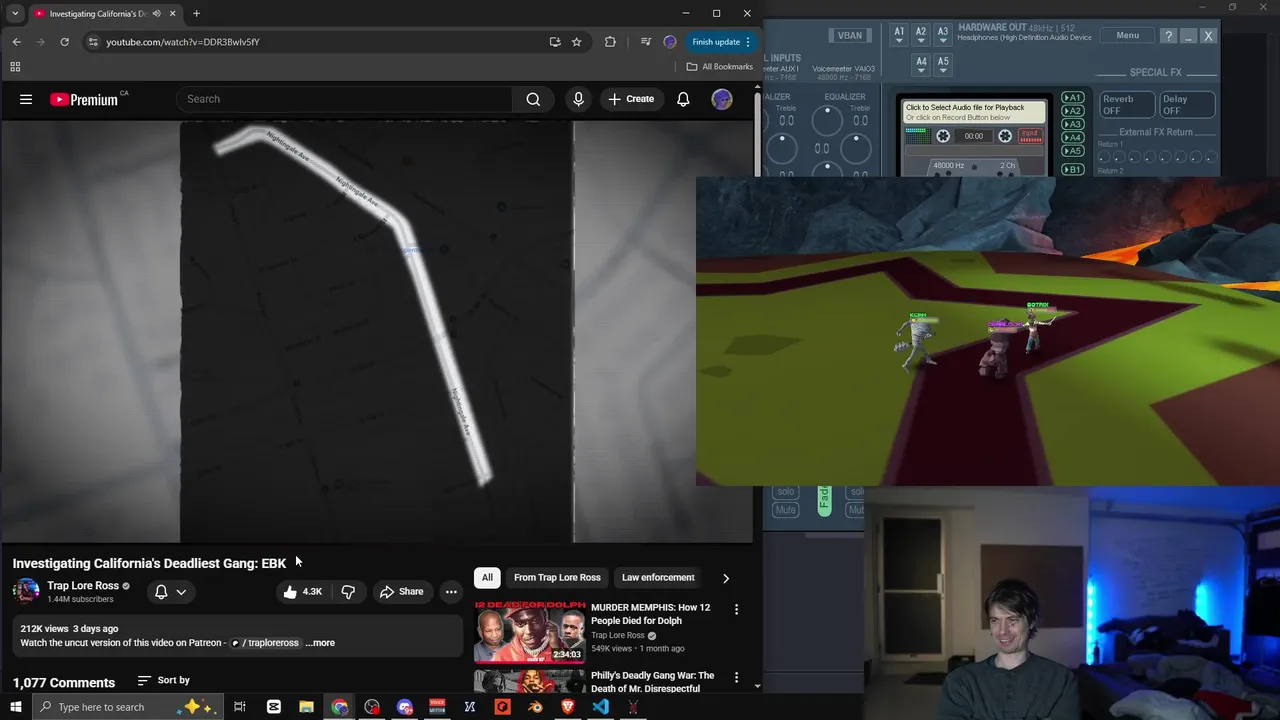The image size is (1280, 720).
Task: Dislike the video with thumbs down
Action: pos(348,592)
